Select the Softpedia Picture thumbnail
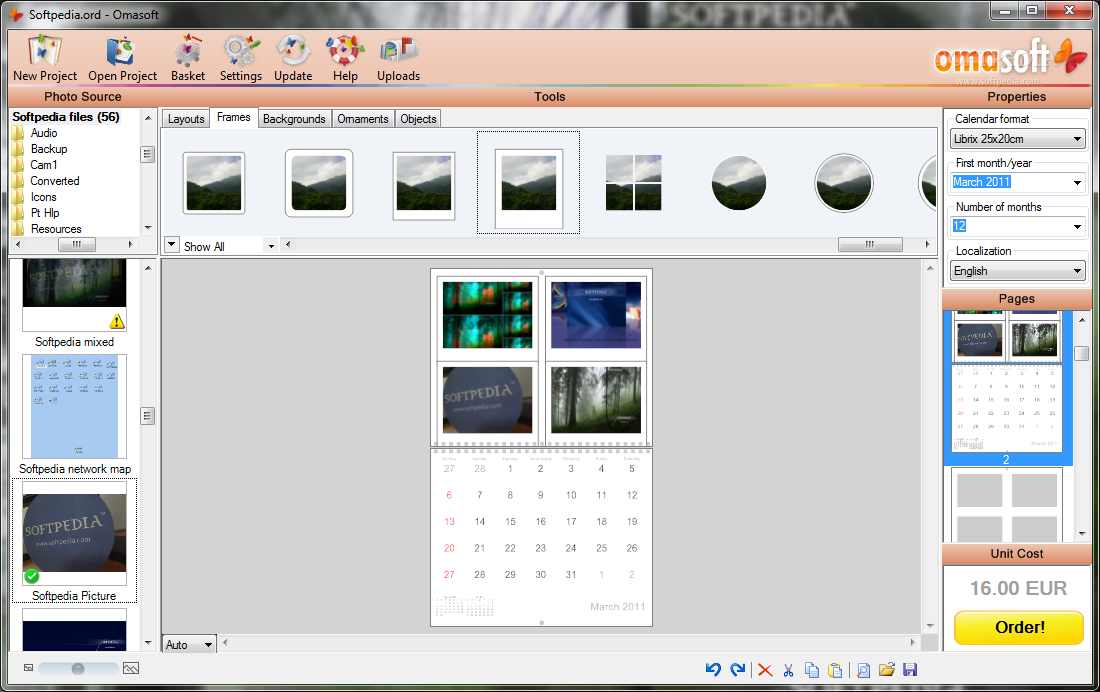 coord(74,533)
